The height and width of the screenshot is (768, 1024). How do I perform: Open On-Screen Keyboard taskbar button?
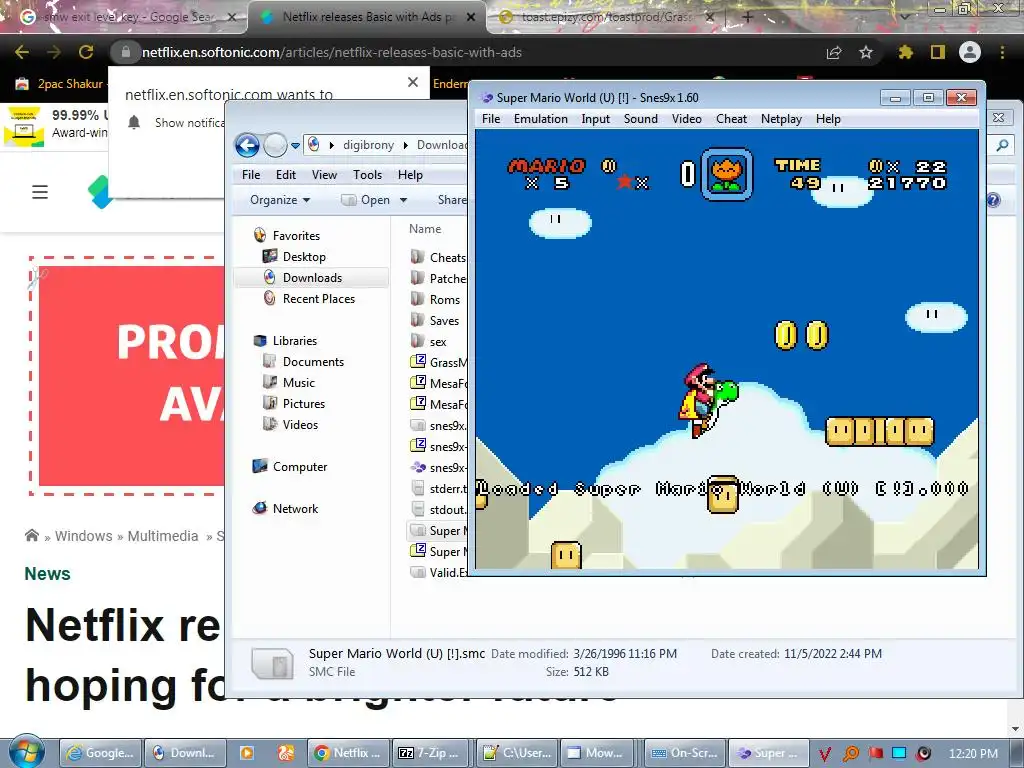click(685, 753)
